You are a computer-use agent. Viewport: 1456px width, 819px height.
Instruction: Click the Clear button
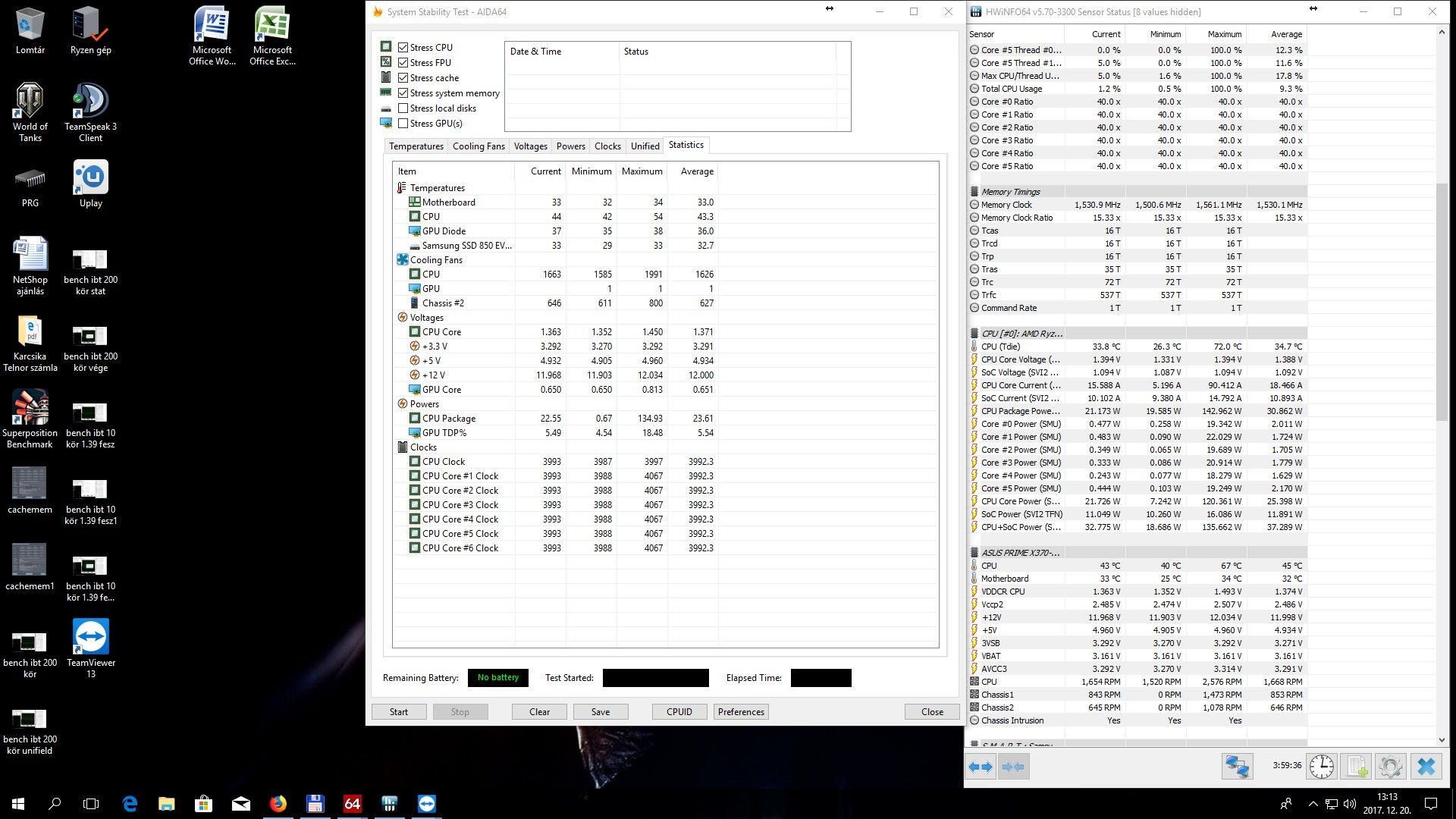(540, 712)
